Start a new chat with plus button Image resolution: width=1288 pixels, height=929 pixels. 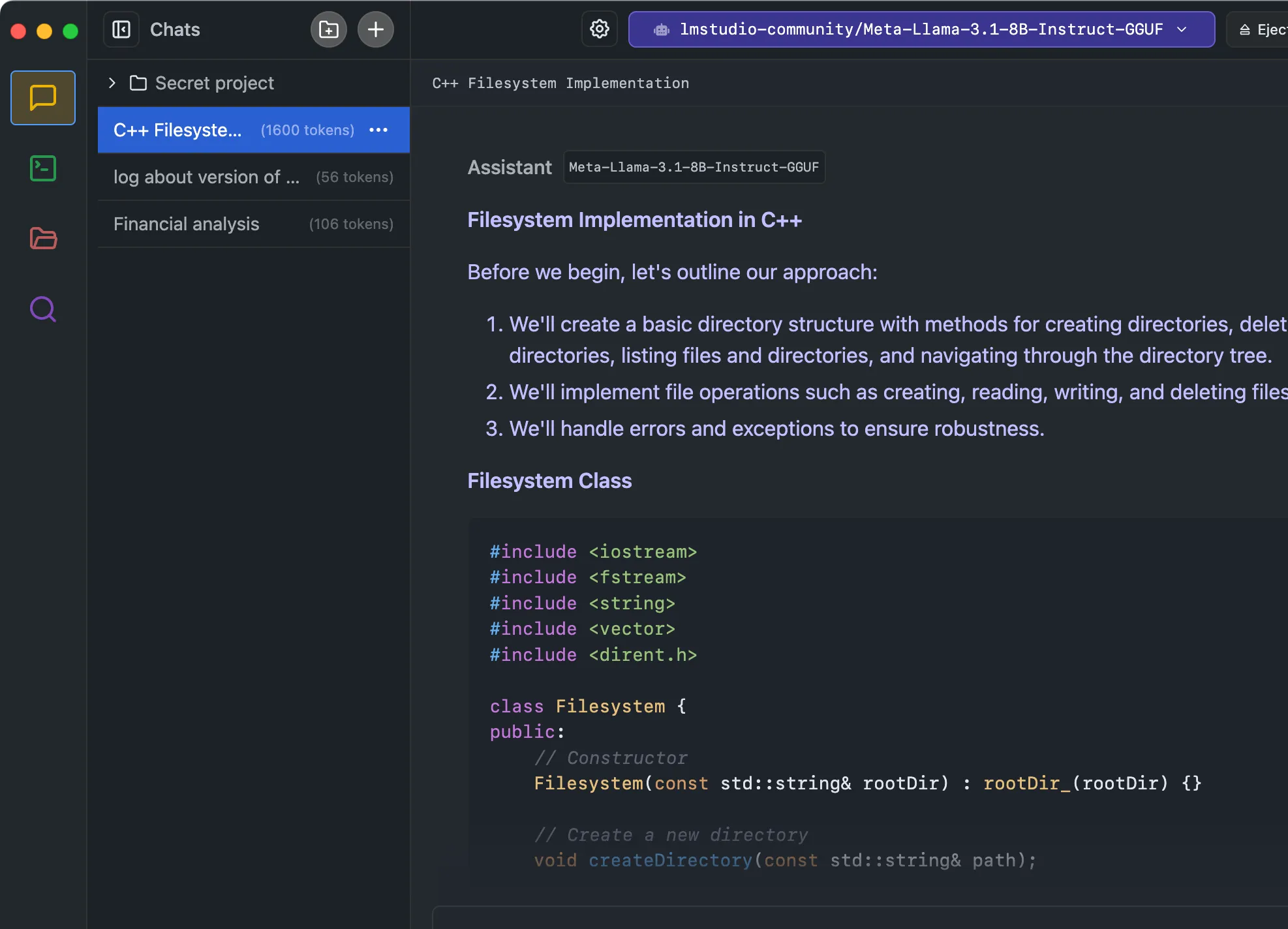pos(375,29)
